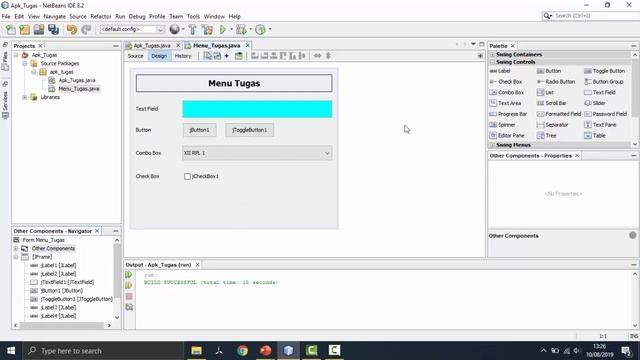Toggle the jCheckBox1 checkbox in the form

(x=187, y=176)
